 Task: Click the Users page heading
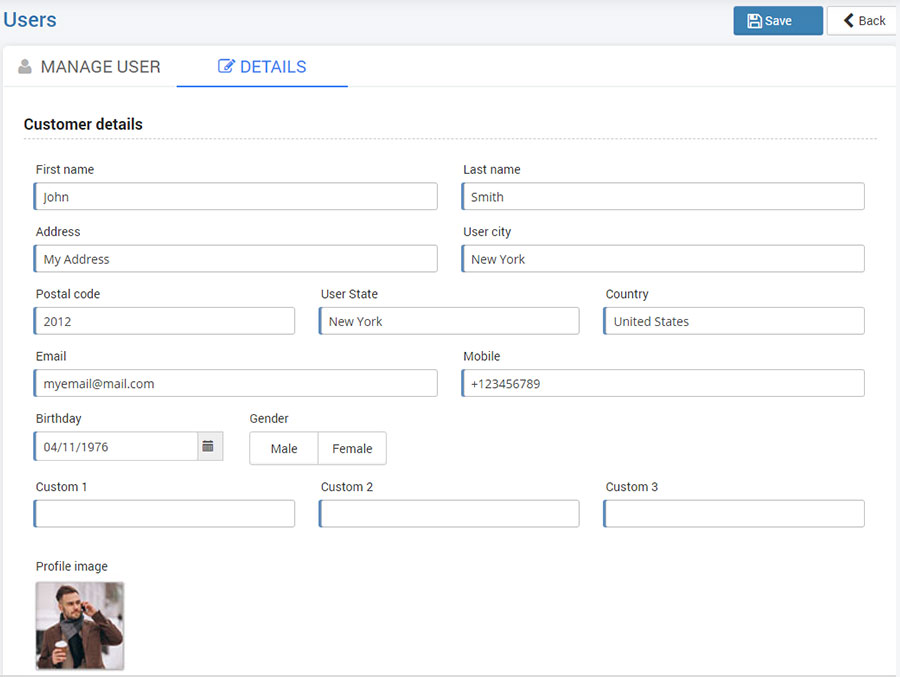tap(30, 20)
